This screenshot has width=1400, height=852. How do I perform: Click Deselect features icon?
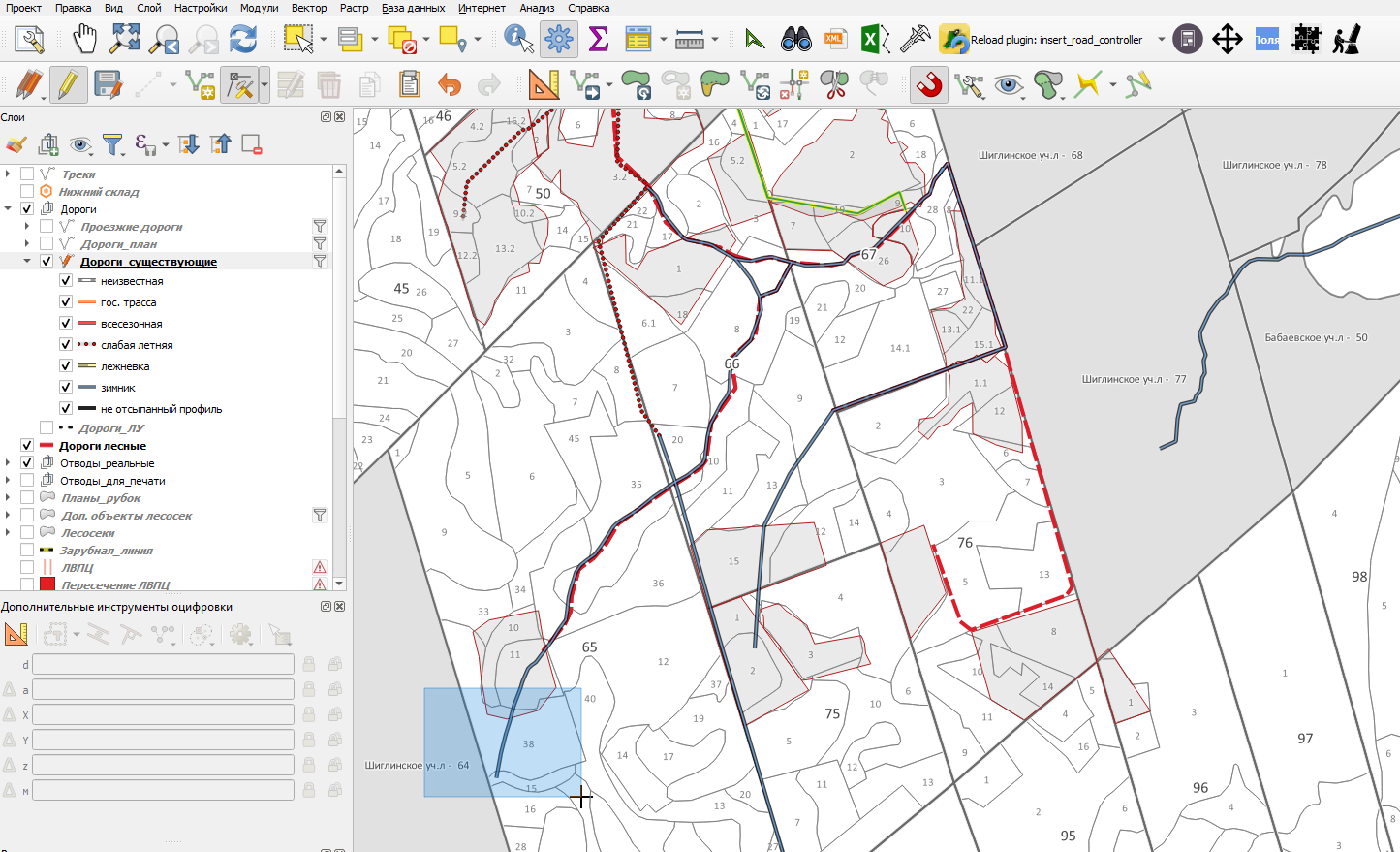point(401,39)
